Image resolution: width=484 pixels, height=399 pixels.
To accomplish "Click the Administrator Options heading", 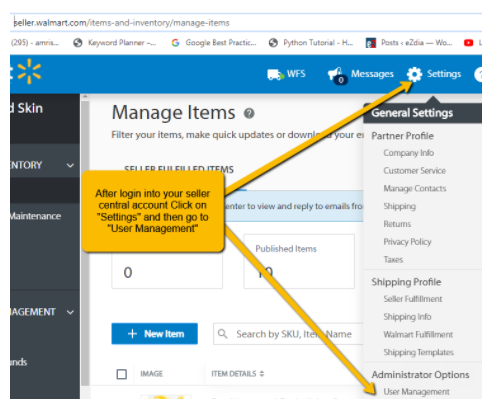I will click(420, 375).
